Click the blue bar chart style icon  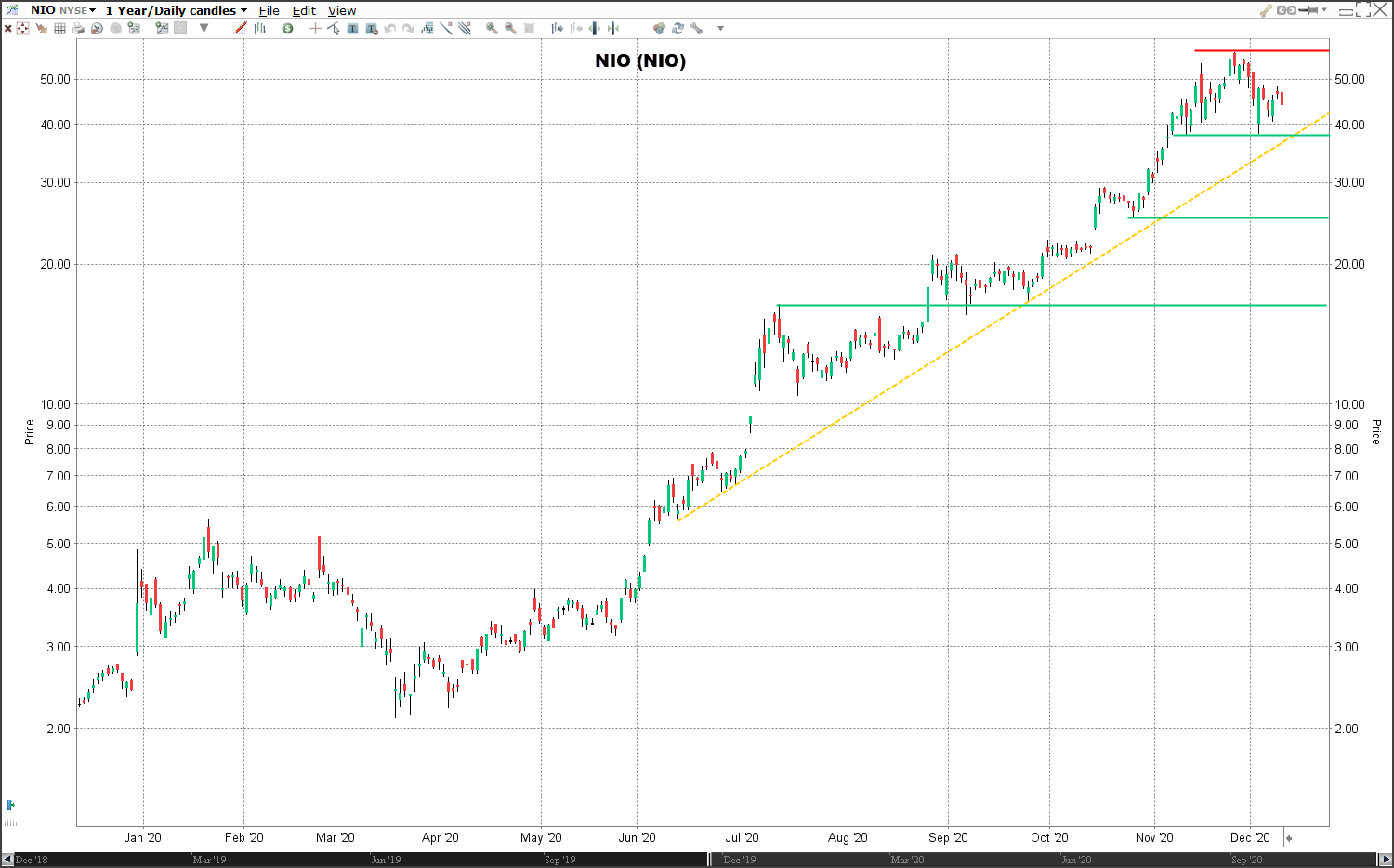pyautogui.click(x=260, y=29)
